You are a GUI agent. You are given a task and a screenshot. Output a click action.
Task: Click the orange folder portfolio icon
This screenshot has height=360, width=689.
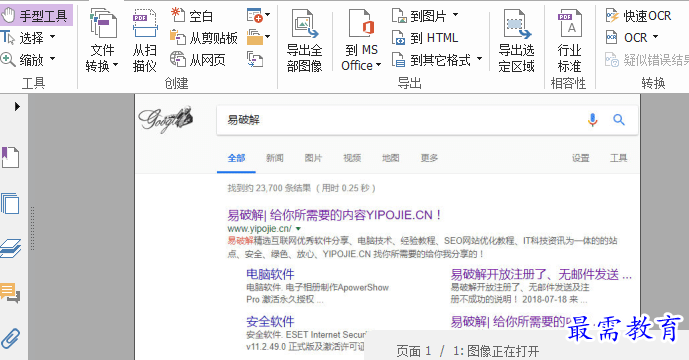point(254,37)
